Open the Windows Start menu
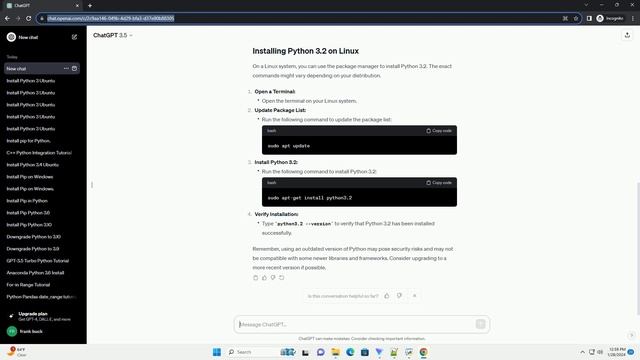 (x=217, y=352)
